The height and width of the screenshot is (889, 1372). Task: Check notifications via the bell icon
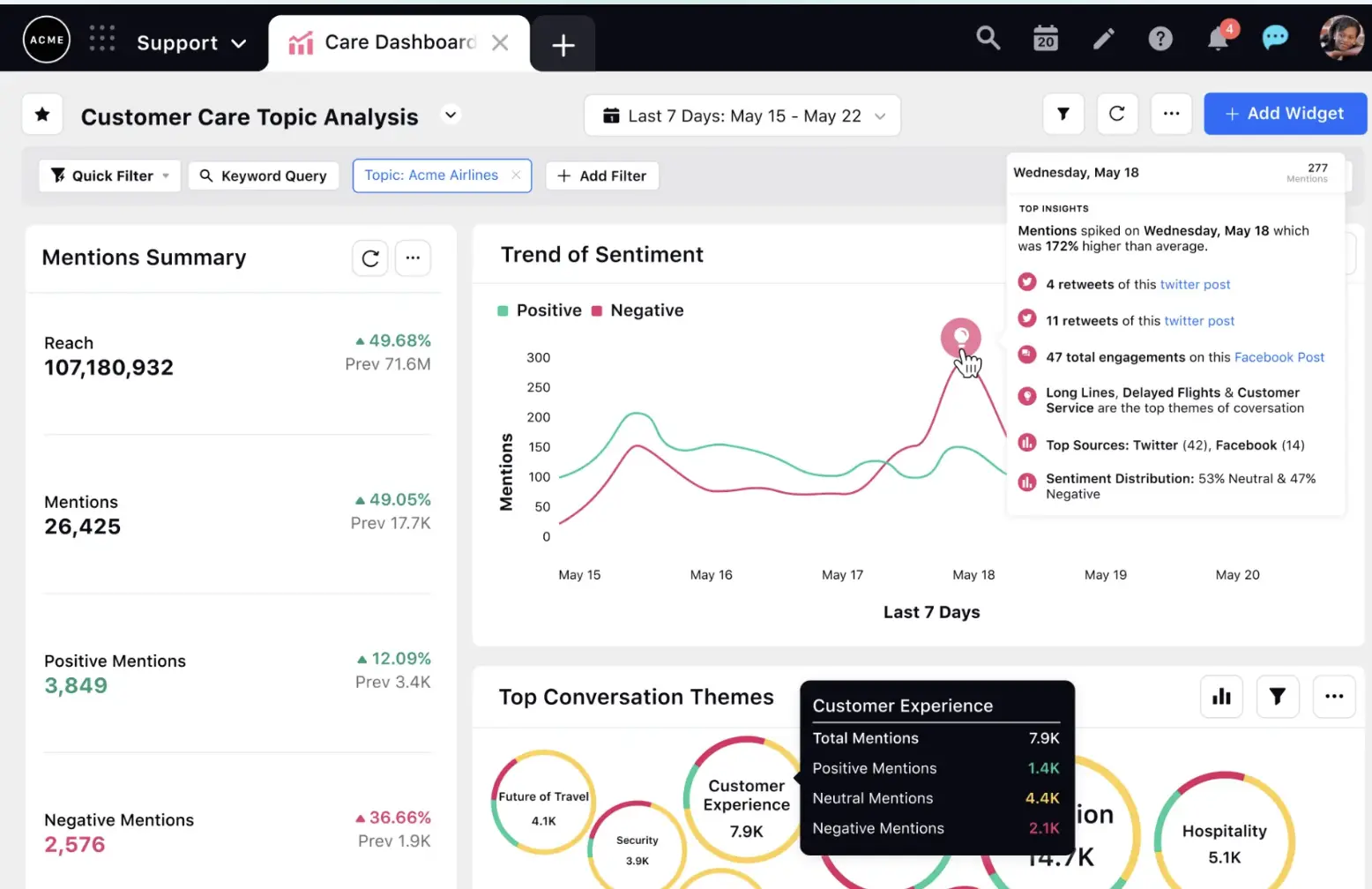point(1218,38)
